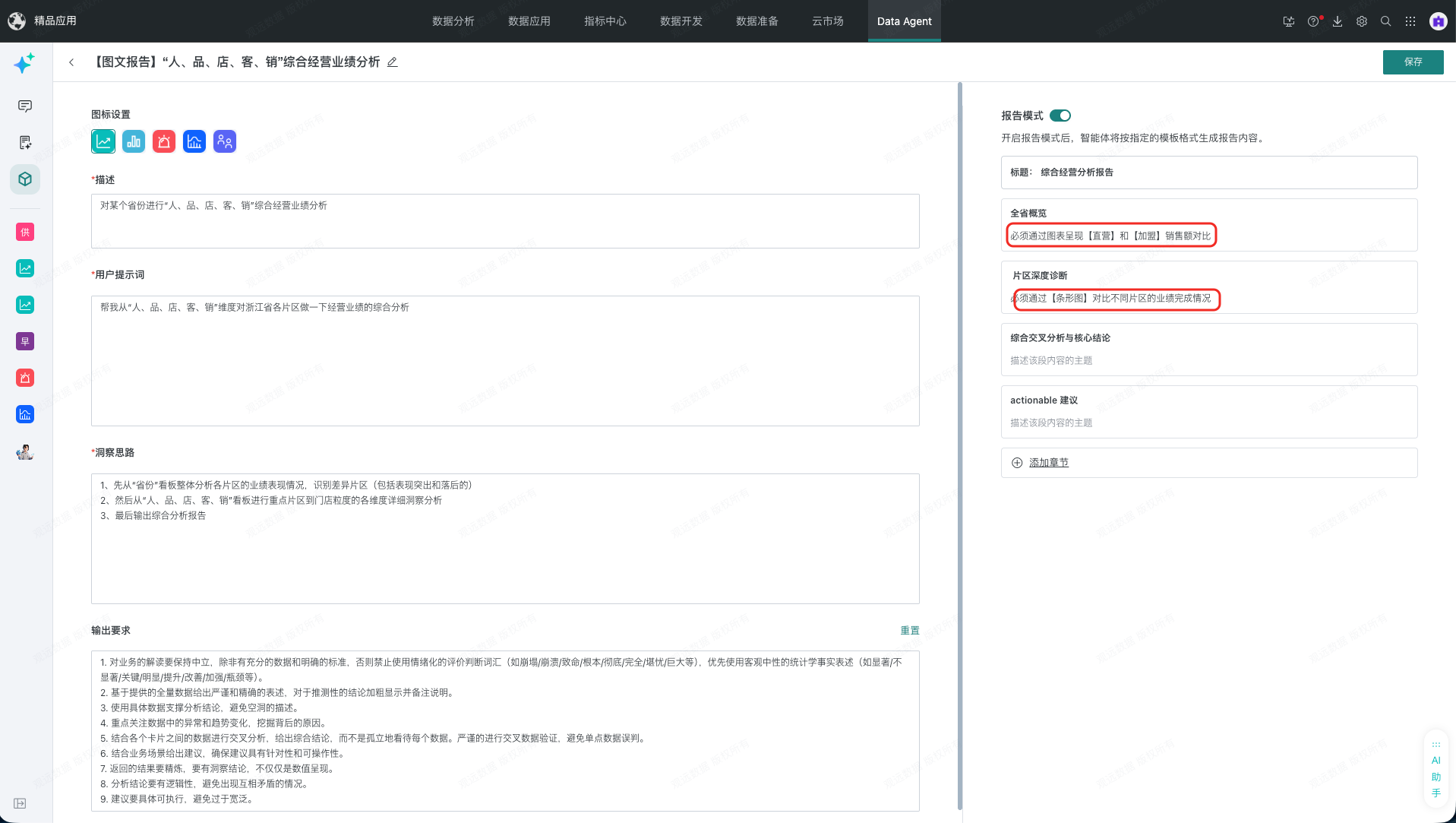Click the 保存 button

pos(1413,62)
